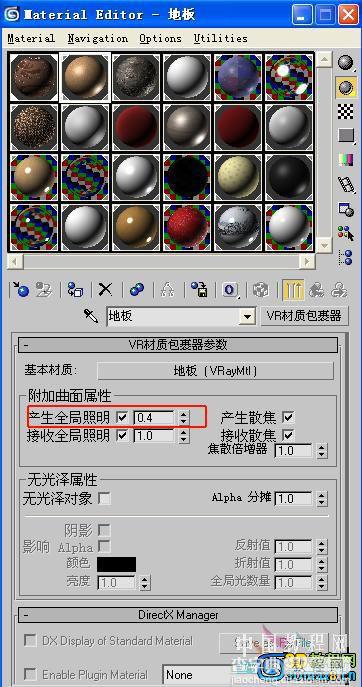Click the Video Color Check icon

pyautogui.click(x=346, y=160)
